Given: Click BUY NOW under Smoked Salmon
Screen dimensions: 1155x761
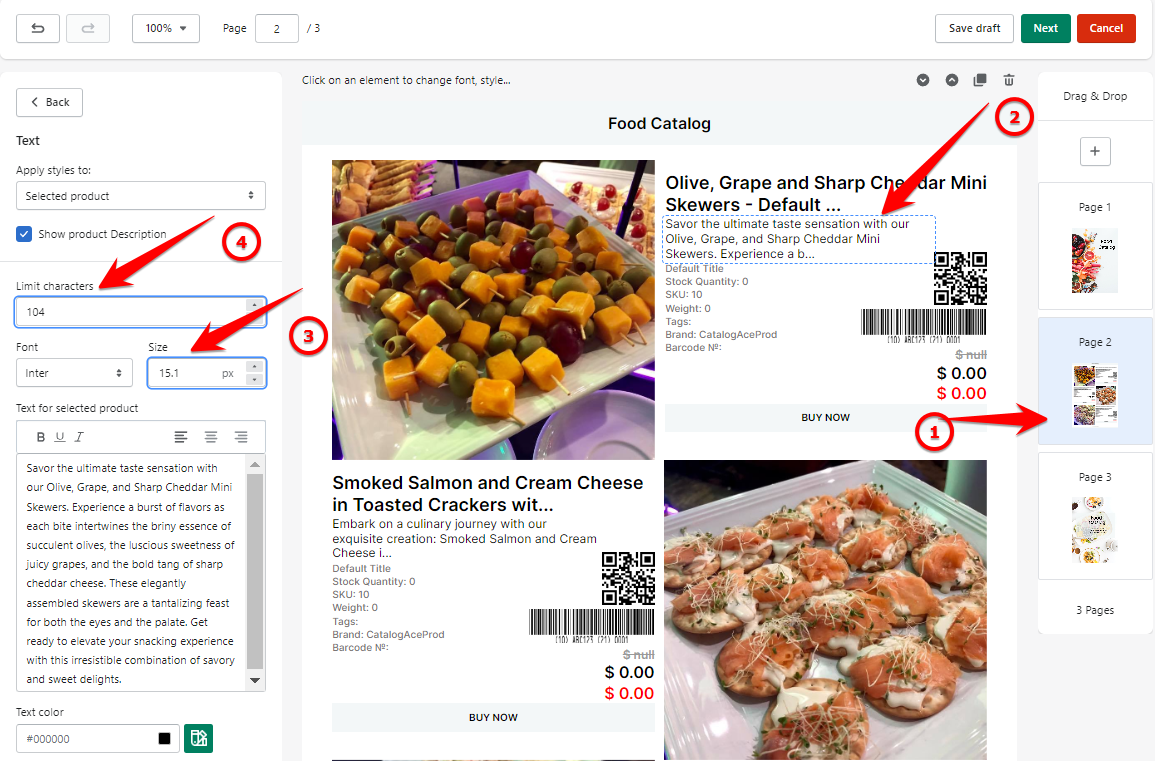Looking at the screenshot, I should click(x=494, y=718).
